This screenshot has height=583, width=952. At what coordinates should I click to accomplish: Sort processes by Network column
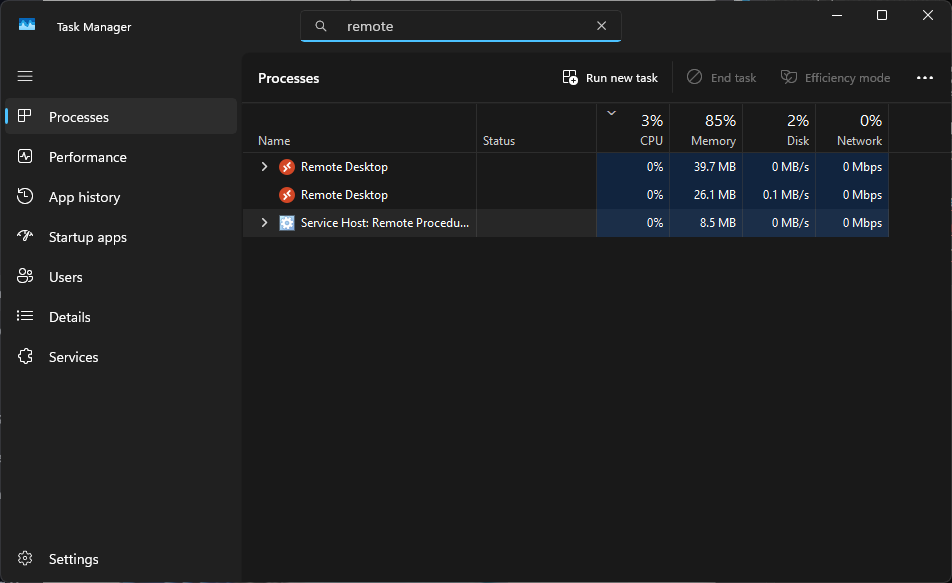pyautogui.click(x=858, y=130)
